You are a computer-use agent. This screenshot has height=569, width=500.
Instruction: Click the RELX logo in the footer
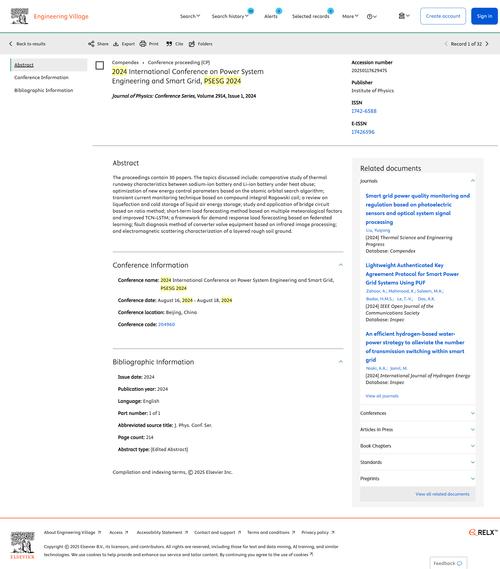coord(483,532)
